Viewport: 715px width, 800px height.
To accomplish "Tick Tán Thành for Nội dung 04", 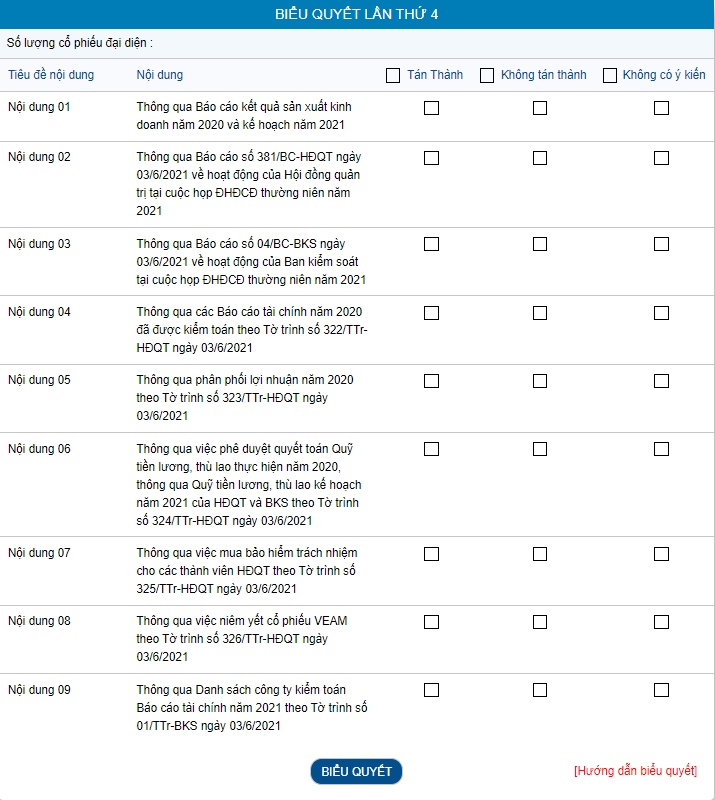I will (x=431, y=313).
